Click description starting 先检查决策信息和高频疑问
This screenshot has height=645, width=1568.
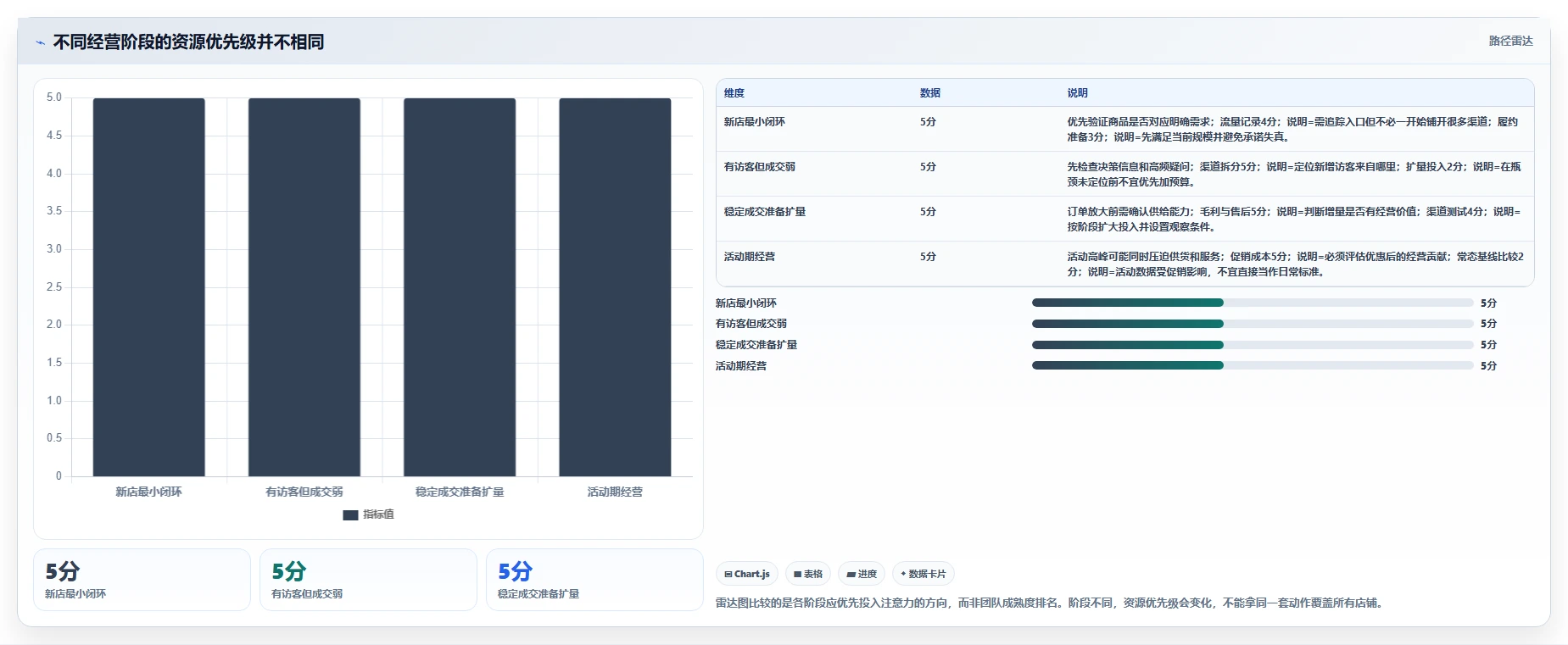[x=1293, y=174]
